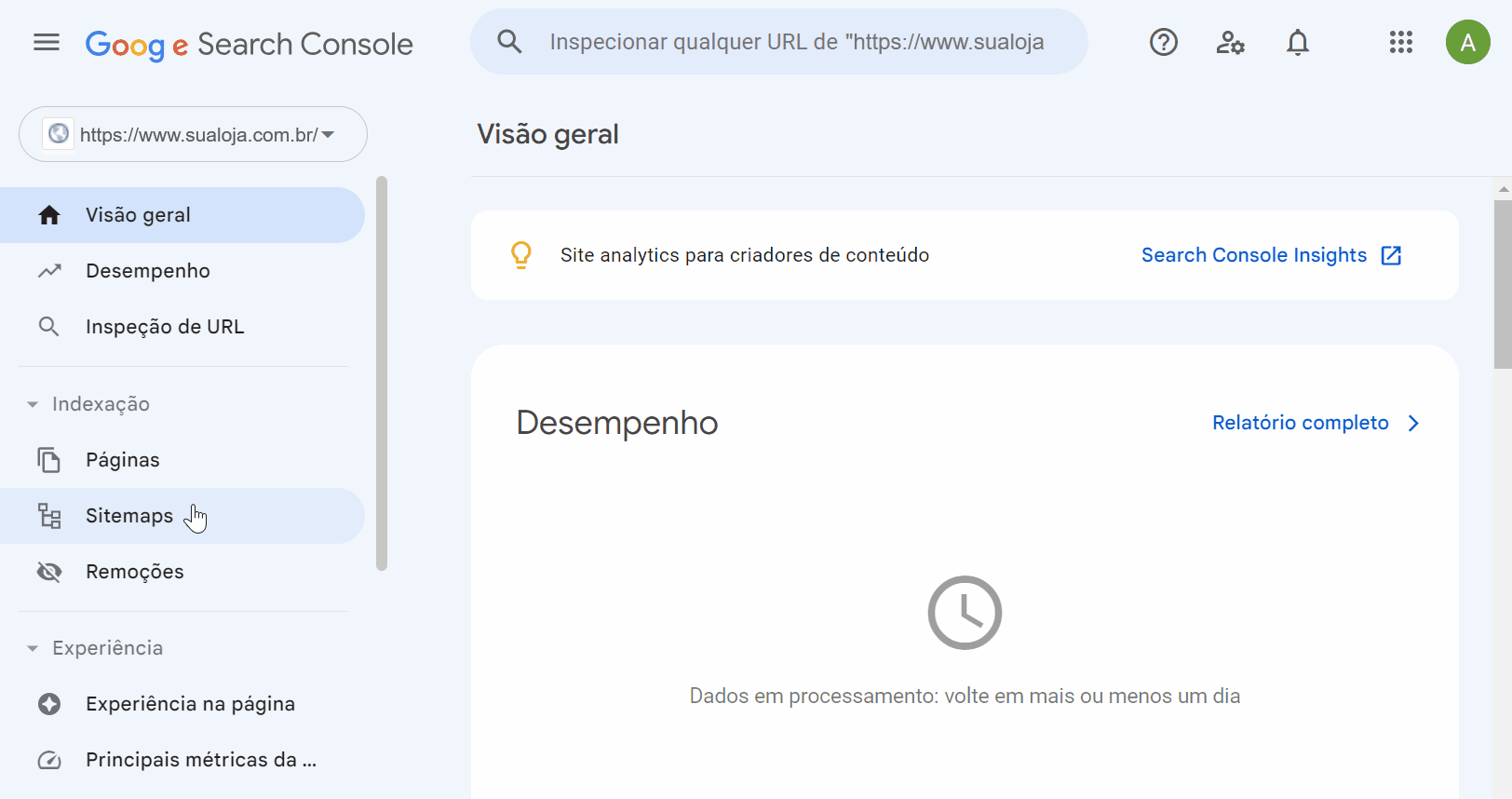This screenshot has height=799, width=1512.
Task: Click the Google Search Console logo
Action: [x=249, y=44]
